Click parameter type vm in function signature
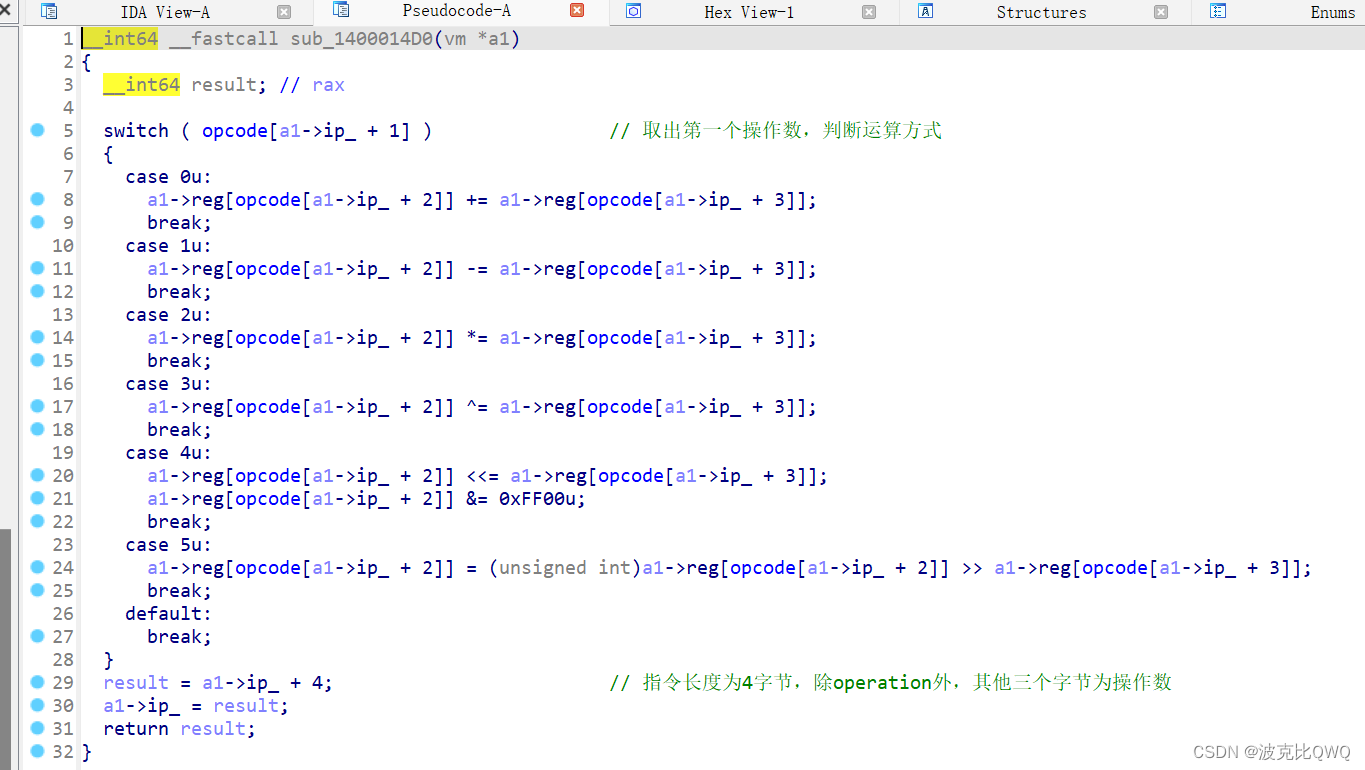Image resolution: width=1365 pixels, height=770 pixels. tap(454, 39)
